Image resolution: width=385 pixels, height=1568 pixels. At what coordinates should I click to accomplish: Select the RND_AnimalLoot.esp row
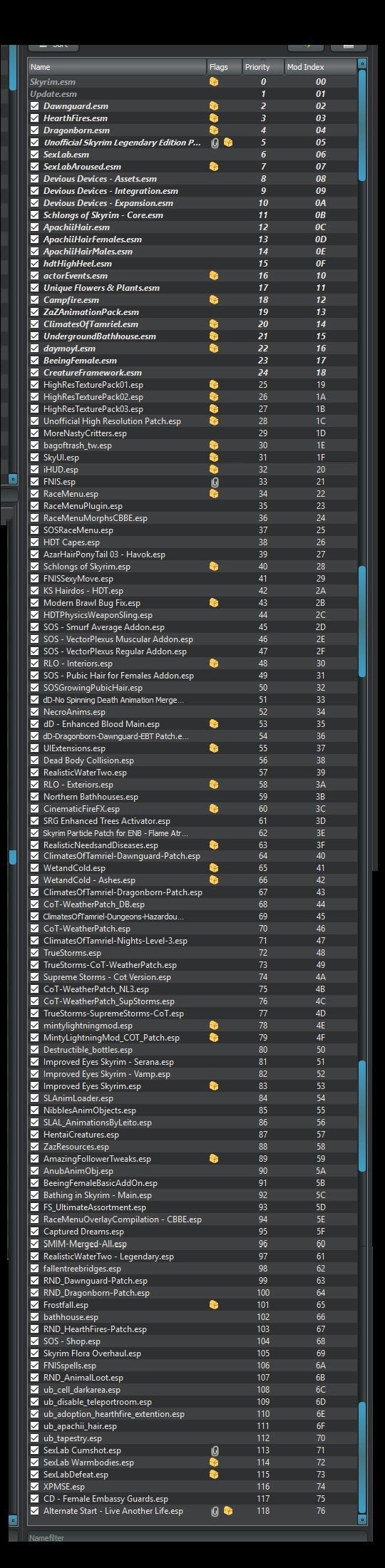(x=192, y=1378)
